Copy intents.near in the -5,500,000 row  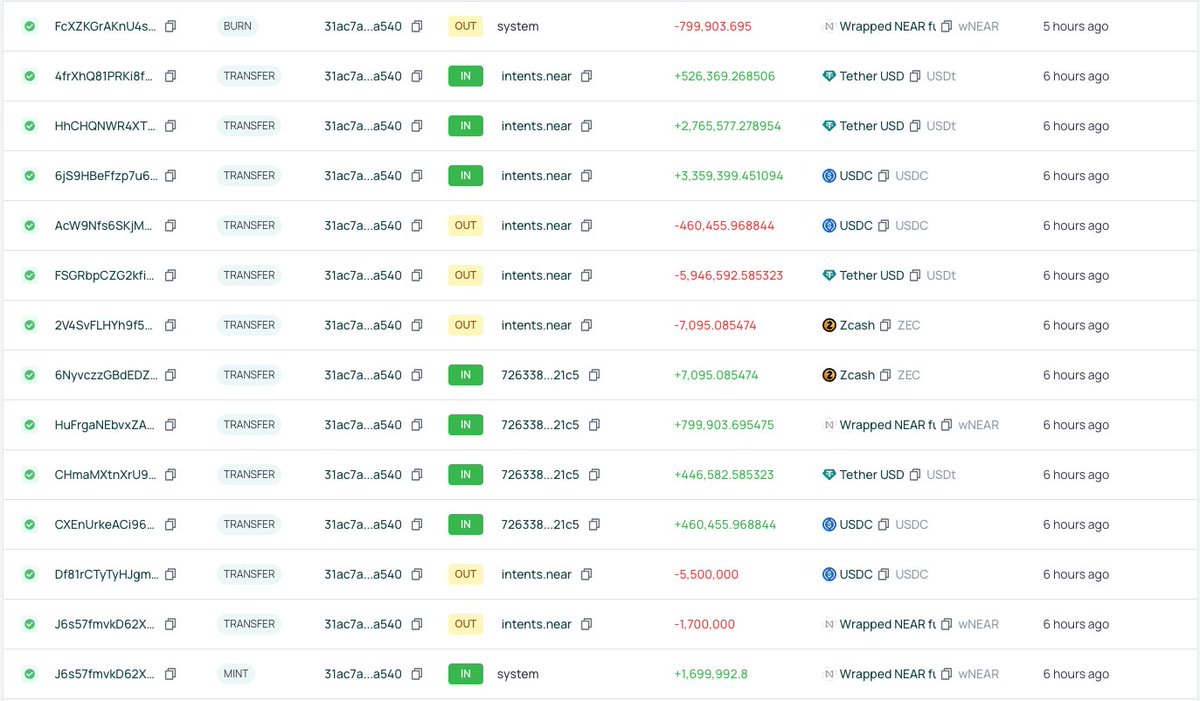coord(587,574)
